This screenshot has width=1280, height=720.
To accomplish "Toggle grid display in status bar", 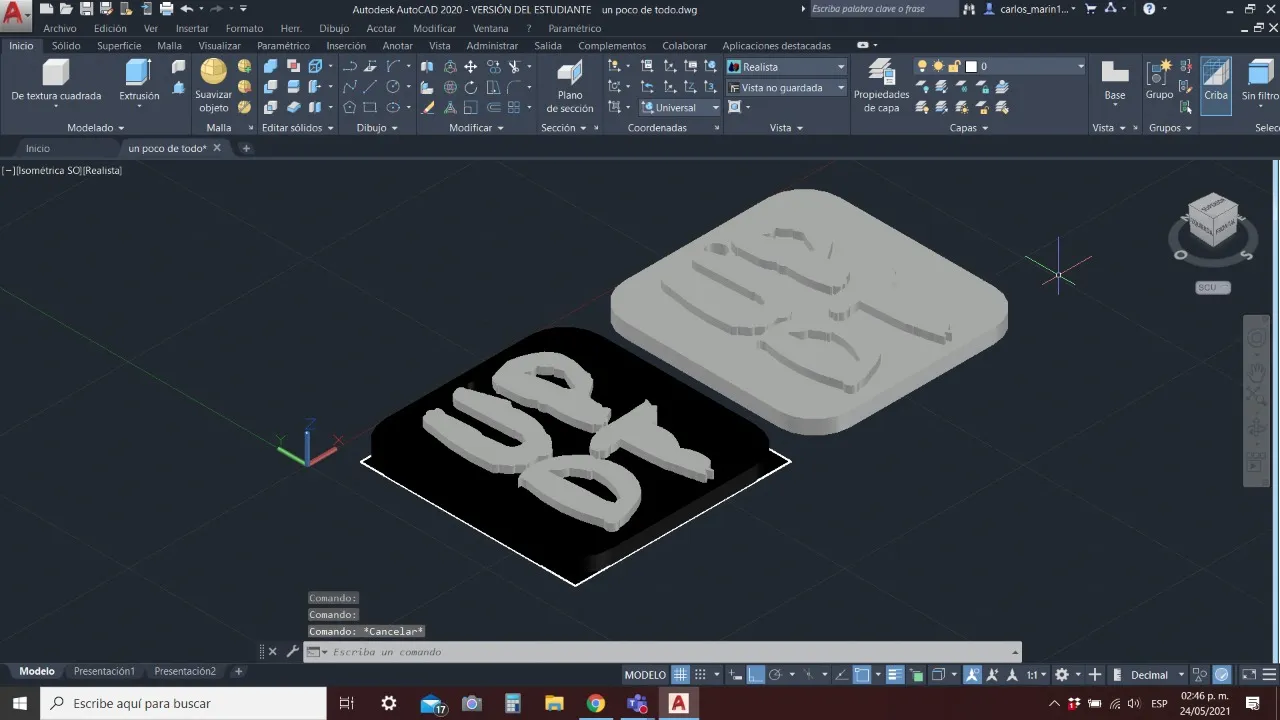I will [680, 675].
